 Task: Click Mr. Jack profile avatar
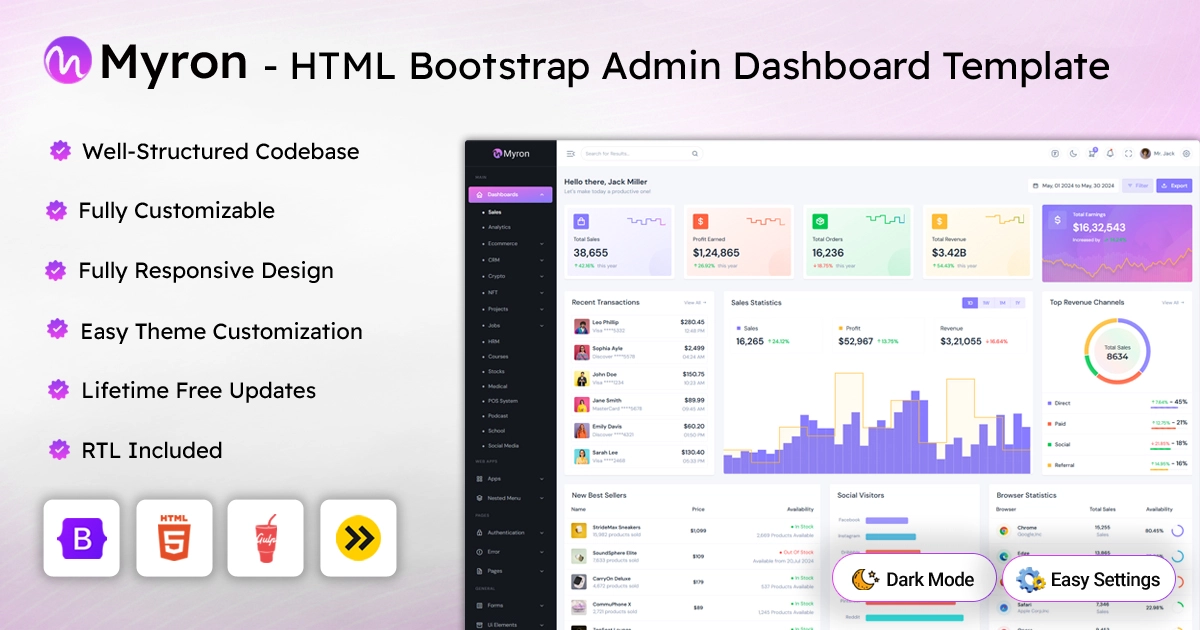pos(1145,153)
